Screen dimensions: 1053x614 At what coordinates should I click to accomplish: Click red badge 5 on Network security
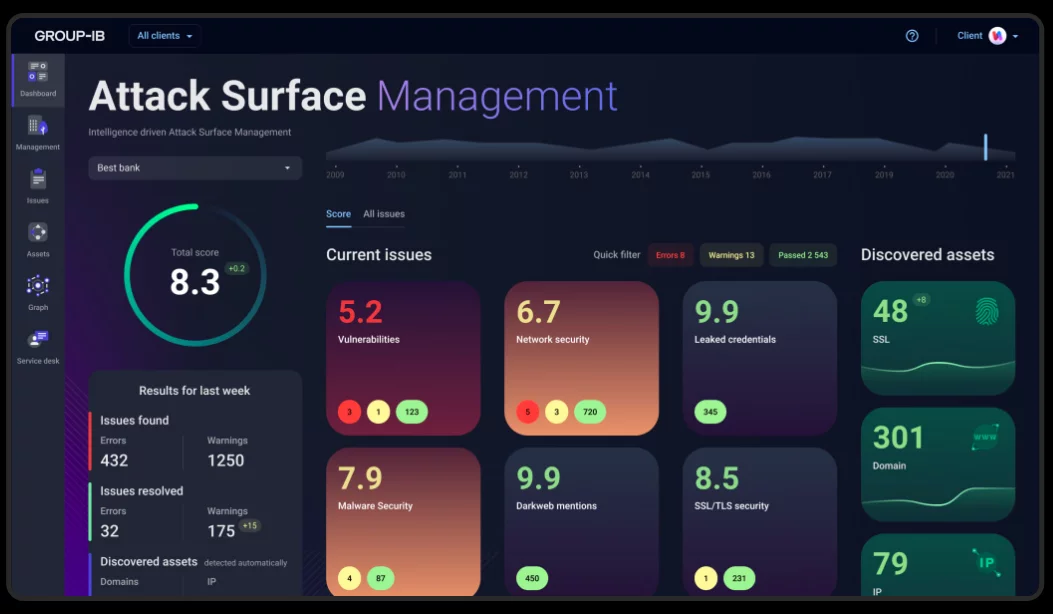(528, 412)
